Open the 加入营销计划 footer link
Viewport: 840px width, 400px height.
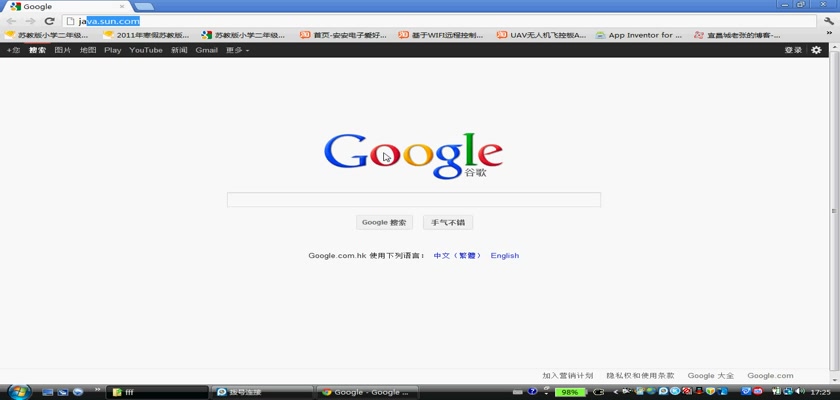click(x=567, y=376)
